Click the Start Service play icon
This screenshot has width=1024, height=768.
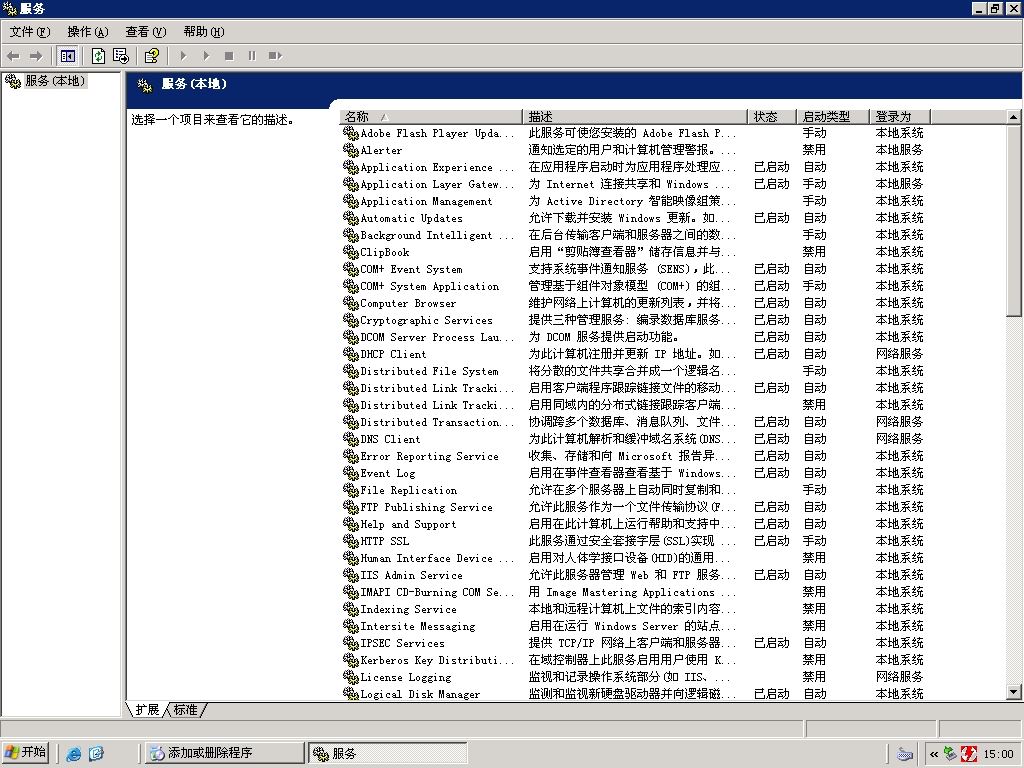(184, 56)
